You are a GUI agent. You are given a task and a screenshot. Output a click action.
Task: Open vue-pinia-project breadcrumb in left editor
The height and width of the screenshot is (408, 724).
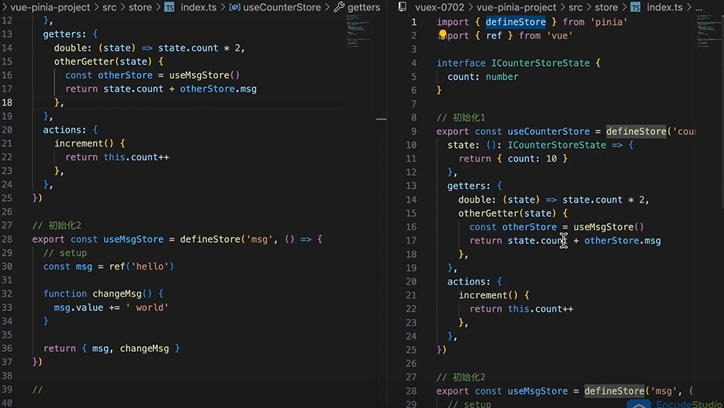click(x=50, y=7)
